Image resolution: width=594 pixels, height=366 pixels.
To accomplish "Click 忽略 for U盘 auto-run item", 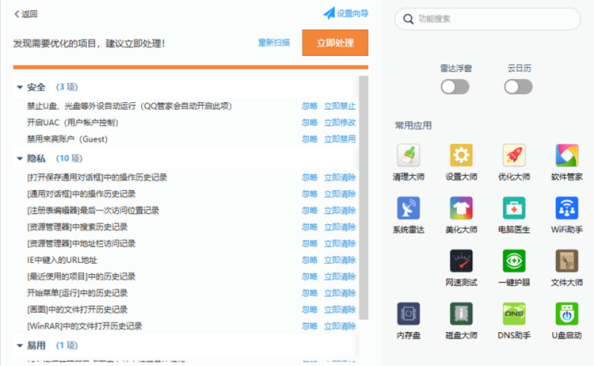I will (310, 106).
